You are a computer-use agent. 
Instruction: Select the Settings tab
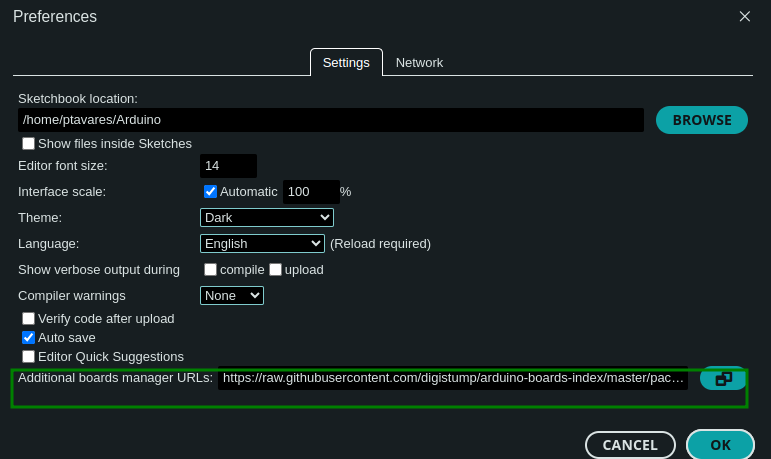pyautogui.click(x=346, y=62)
